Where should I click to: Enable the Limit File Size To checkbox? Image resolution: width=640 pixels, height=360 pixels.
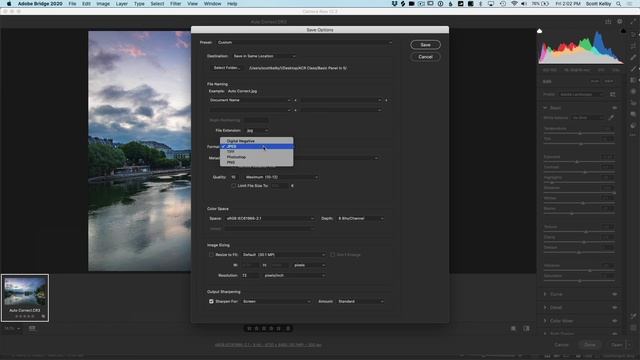click(x=234, y=186)
